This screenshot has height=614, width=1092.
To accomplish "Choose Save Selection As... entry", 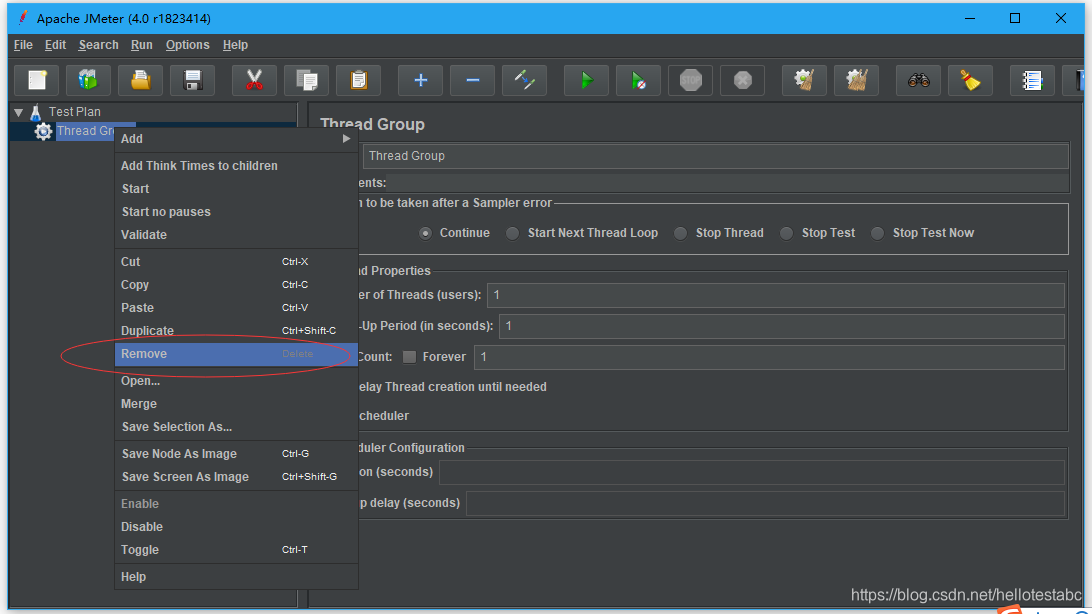I will [x=236, y=427].
